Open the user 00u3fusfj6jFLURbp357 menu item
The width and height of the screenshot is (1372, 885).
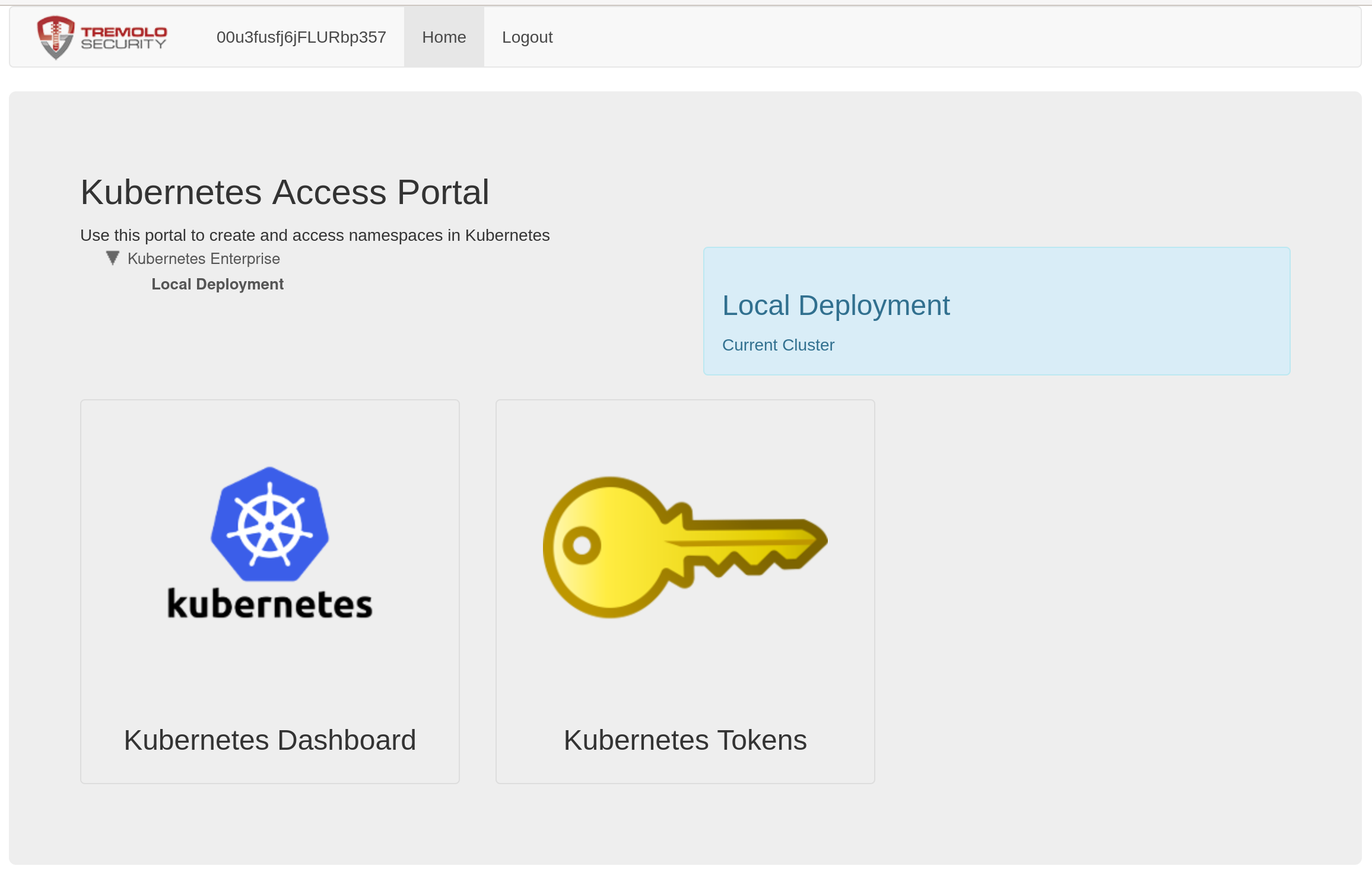point(301,37)
